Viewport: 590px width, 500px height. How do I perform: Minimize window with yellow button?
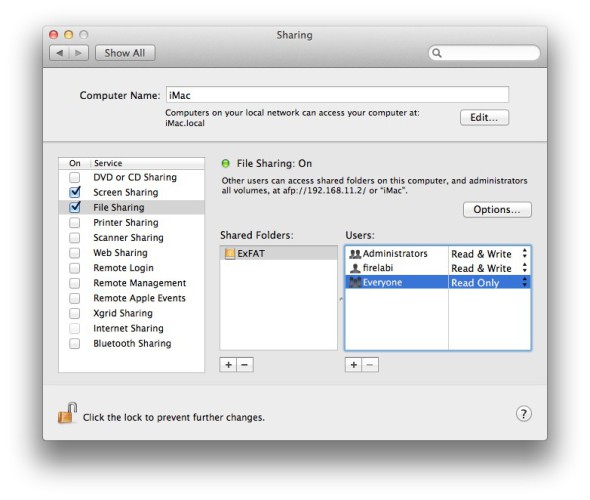click(68, 35)
